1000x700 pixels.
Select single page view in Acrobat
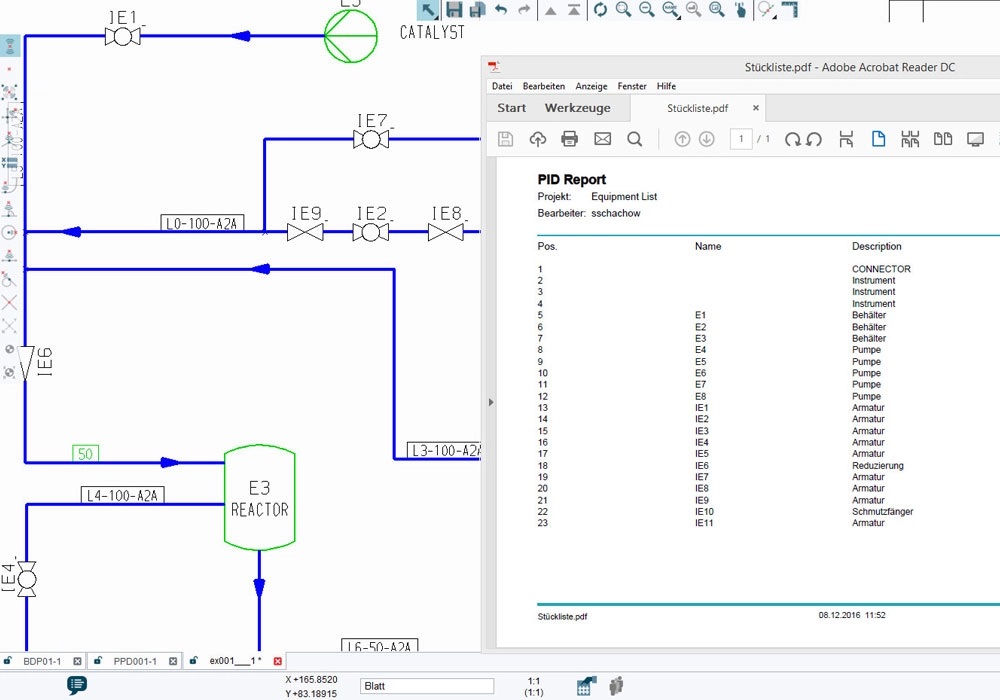pos(878,139)
